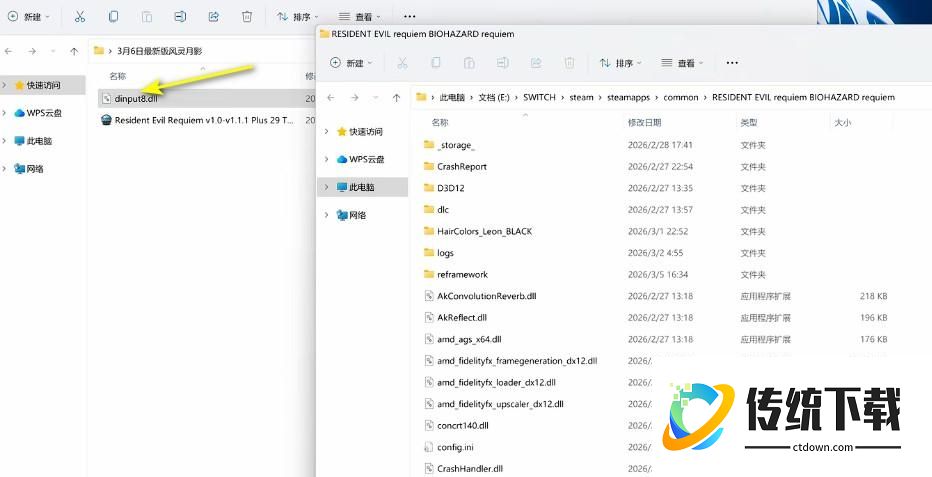Open the 查看 view dropdown in the front window
This screenshot has width=932, height=477.
tap(683, 63)
